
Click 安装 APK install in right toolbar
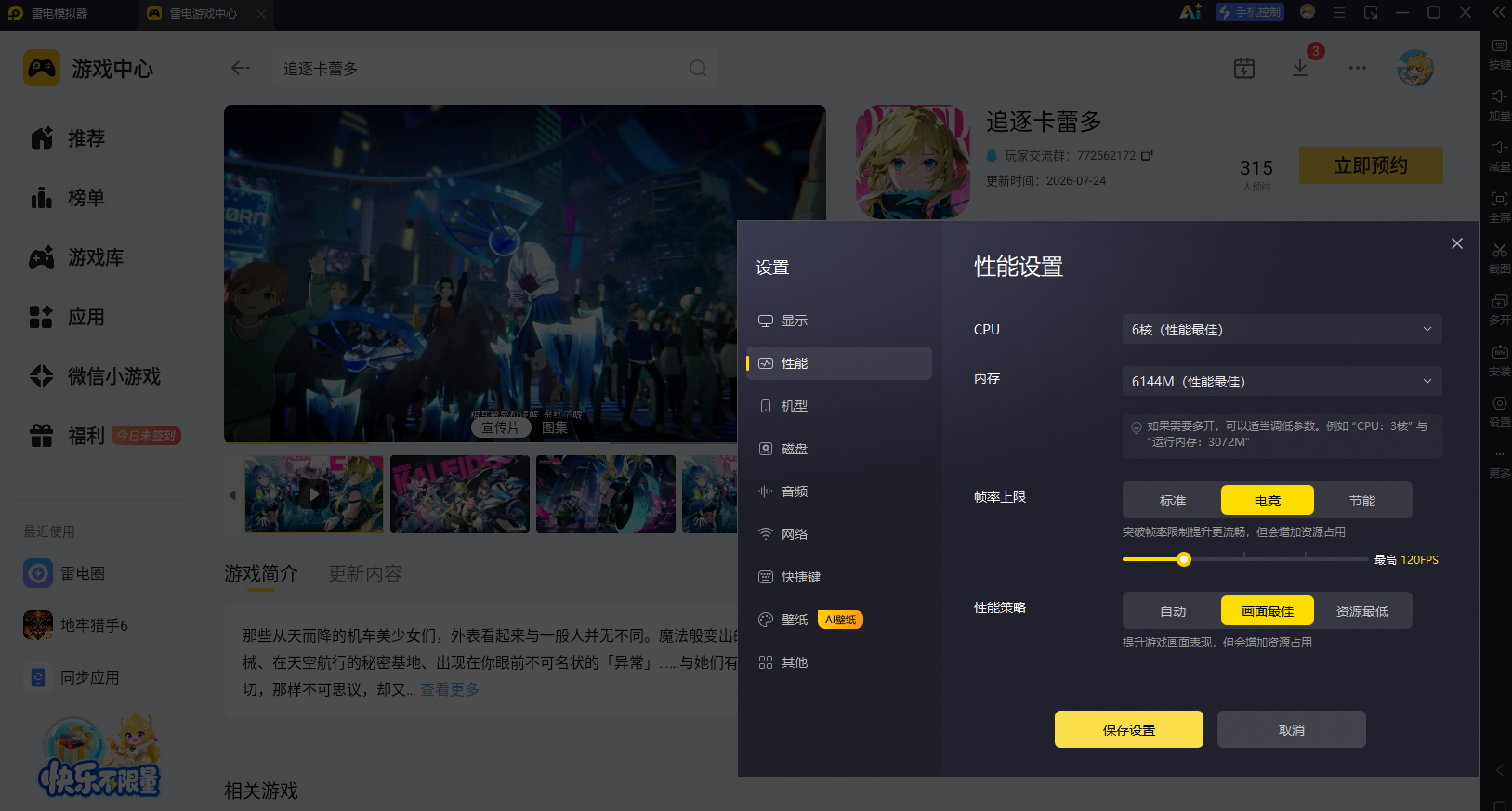[x=1499, y=361]
